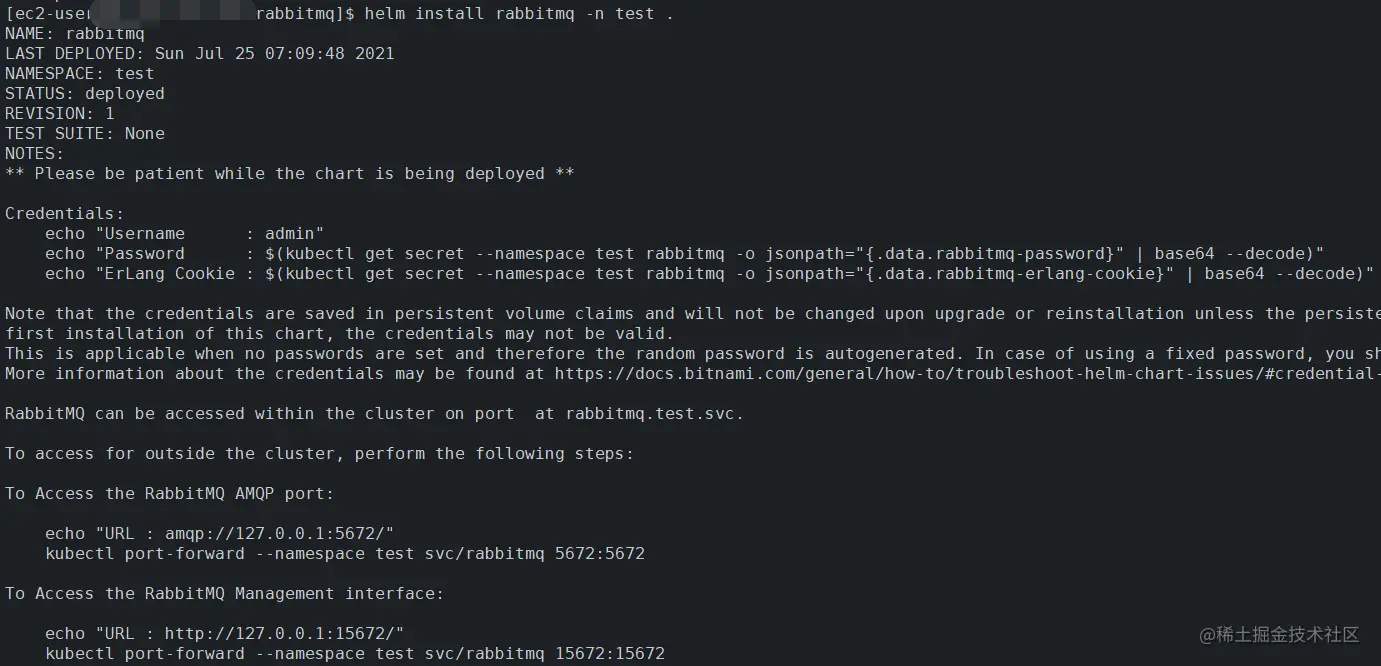1381x666 pixels.
Task: Click the port-forward 15672:15672 command
Action: pyautogui.click(x=355, y=653)
